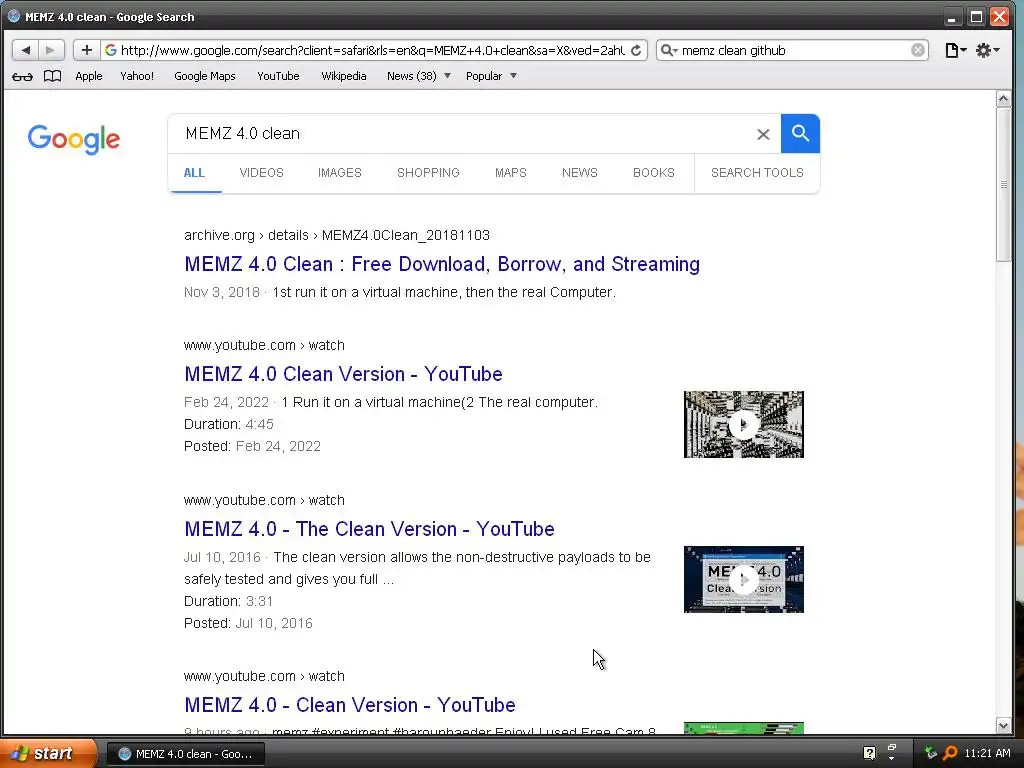Open the Google Maps bookmark

204,76
